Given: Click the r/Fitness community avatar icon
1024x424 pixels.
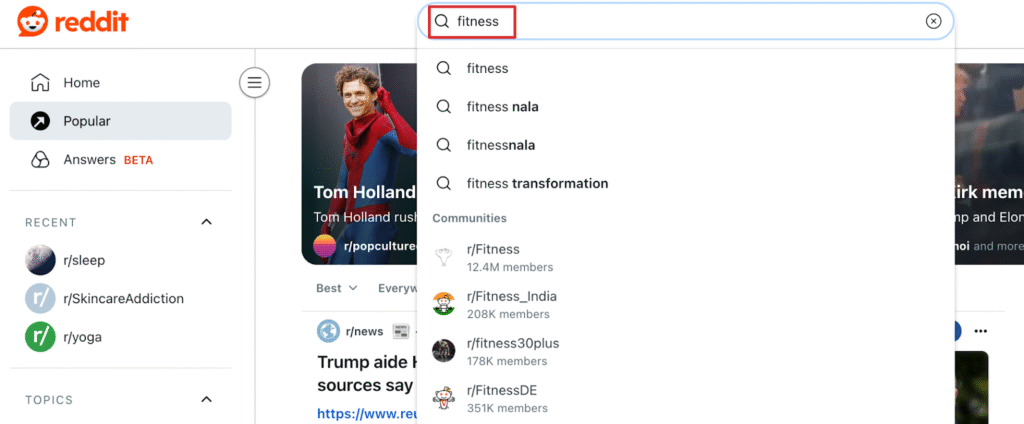Looking at the screenshot, I should click(x=443, y=257).
